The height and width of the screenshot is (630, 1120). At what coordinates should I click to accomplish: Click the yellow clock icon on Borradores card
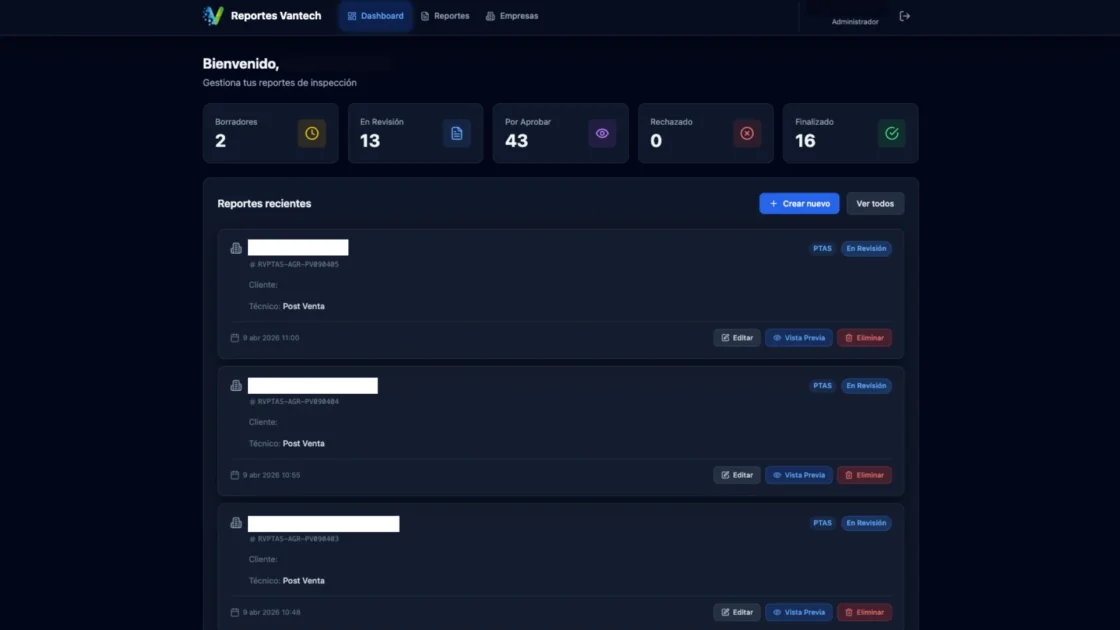coord(312,134)
